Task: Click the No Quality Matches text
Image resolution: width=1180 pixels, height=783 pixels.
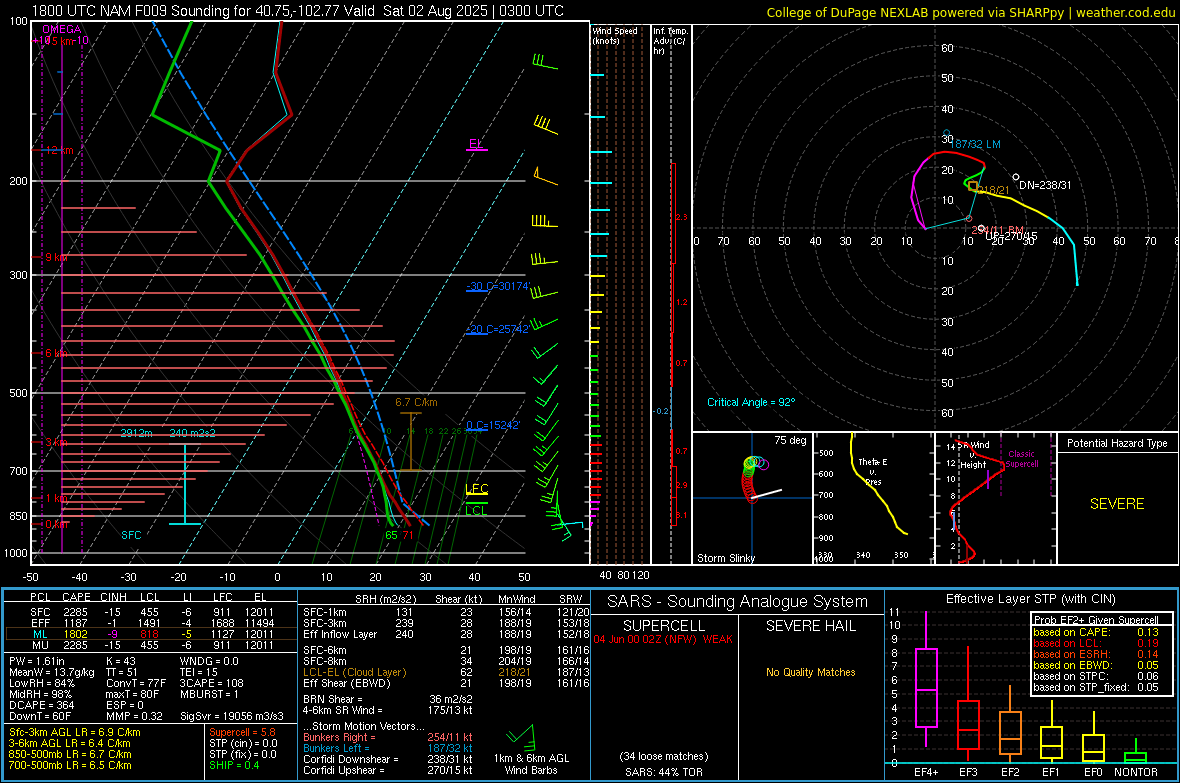Action: (810, 672)
